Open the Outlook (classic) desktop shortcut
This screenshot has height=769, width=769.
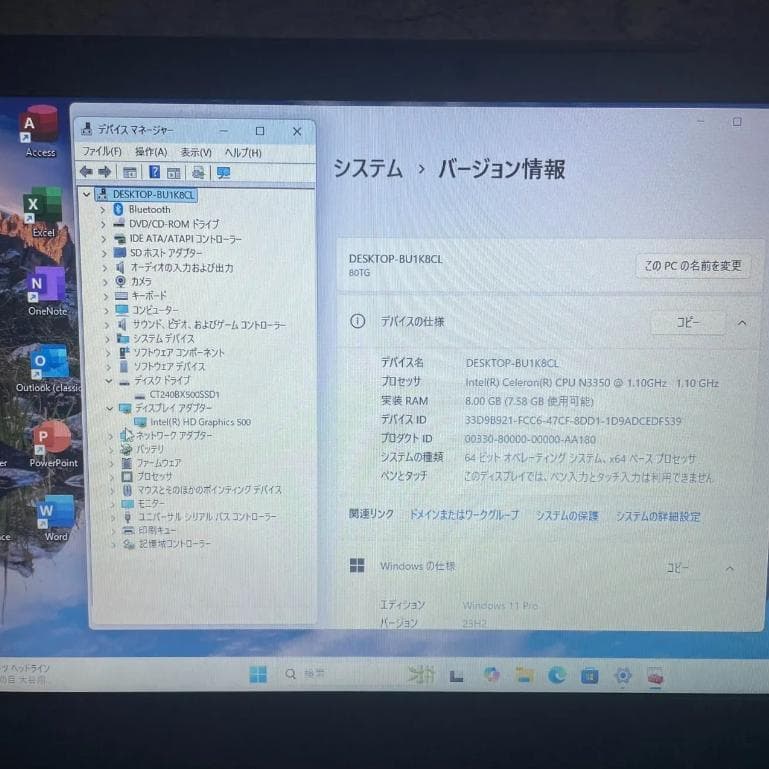point(49,369)
